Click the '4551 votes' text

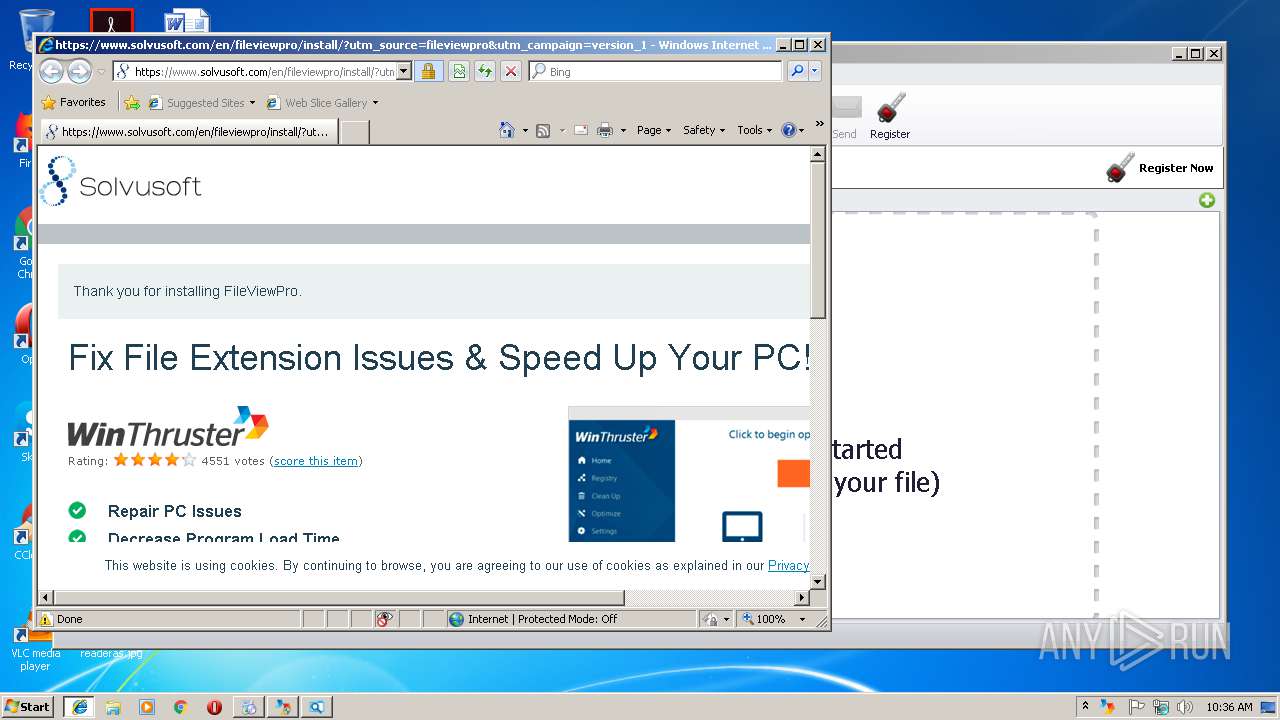(233, 461)
